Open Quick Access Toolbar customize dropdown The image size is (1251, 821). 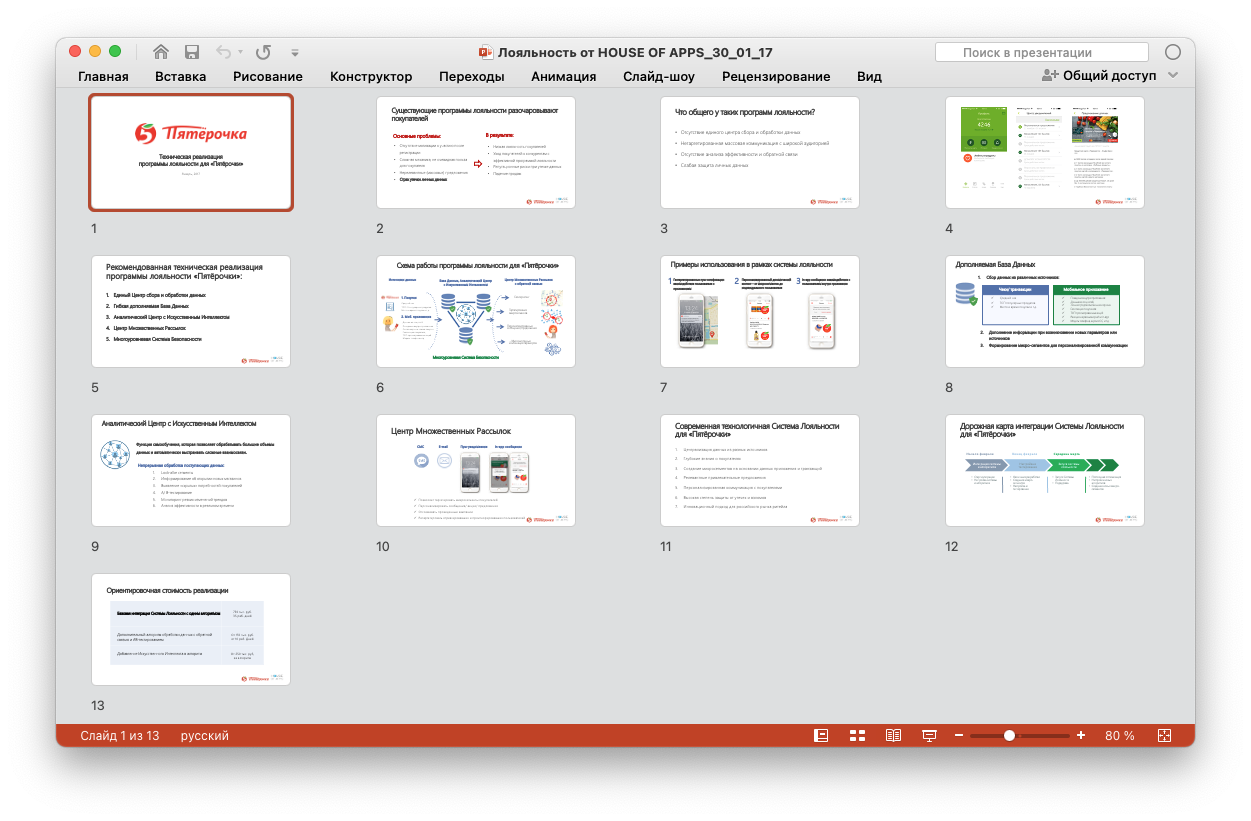(295, 53)
